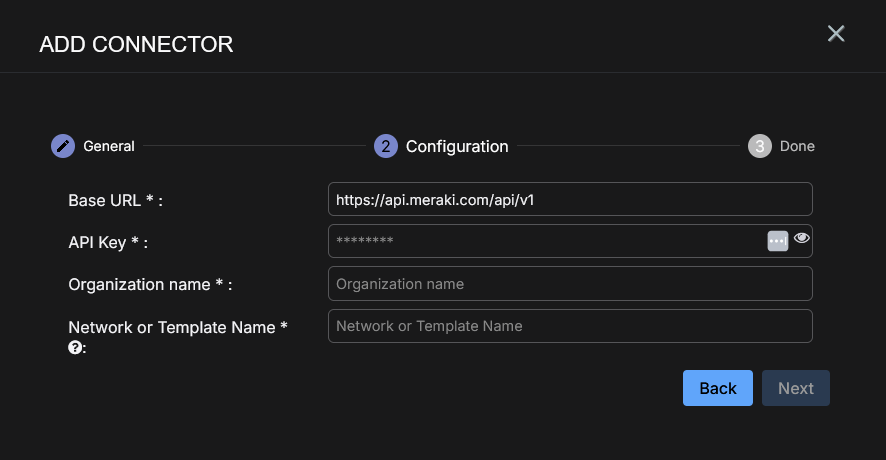Click the step 2 circle icon
The height and width of the screenshot is (460, 886).
coord(385,146)
